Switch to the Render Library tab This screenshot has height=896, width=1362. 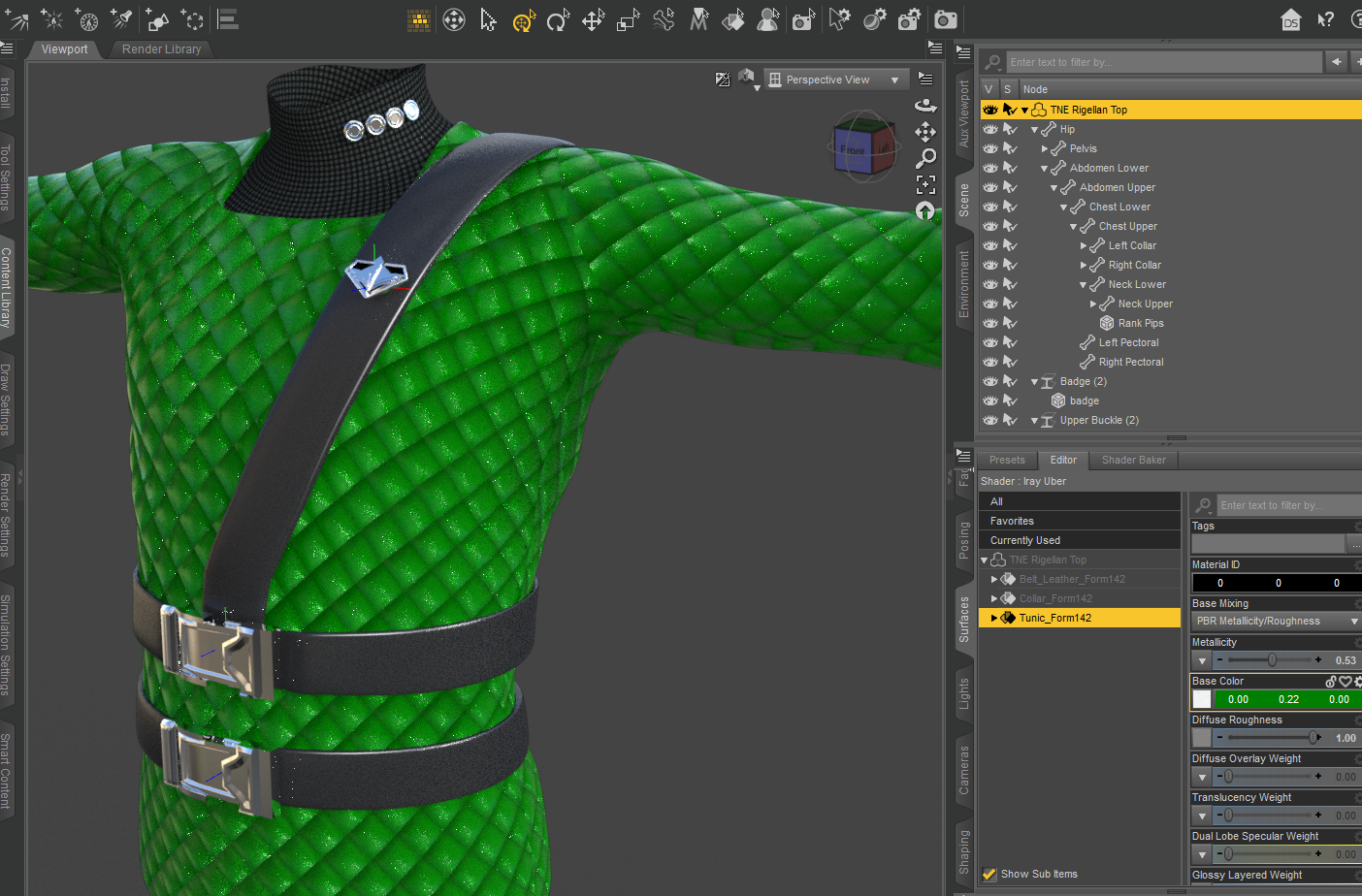click(162, 49)
